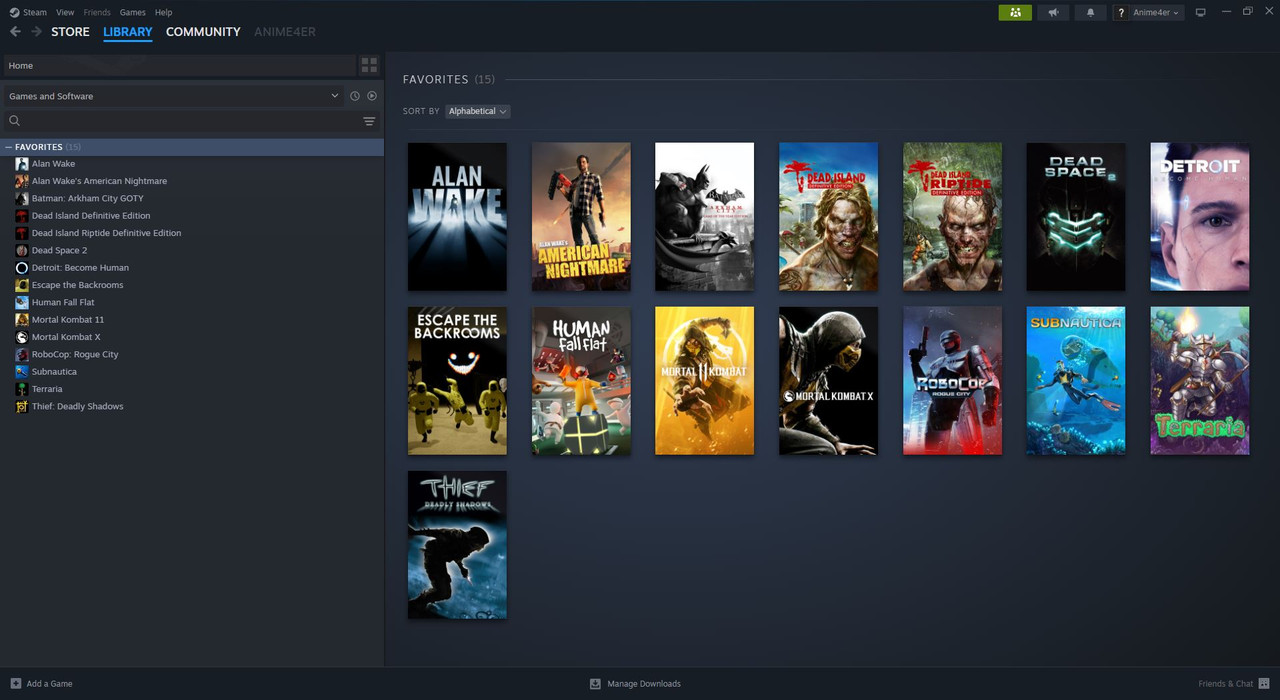Click Human Fall Flat sidebar icon
The width and height of the screenshot is (1280, 700).
tap(22, 302)
